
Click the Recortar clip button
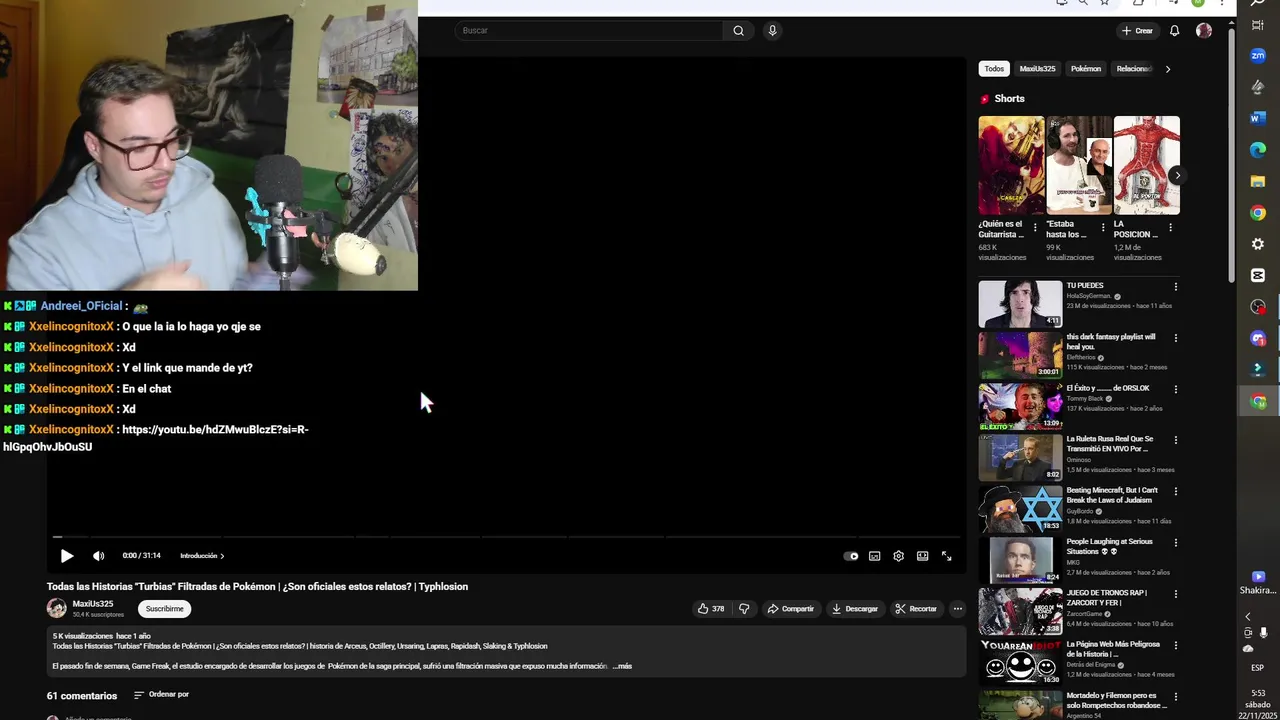(916, 609)
